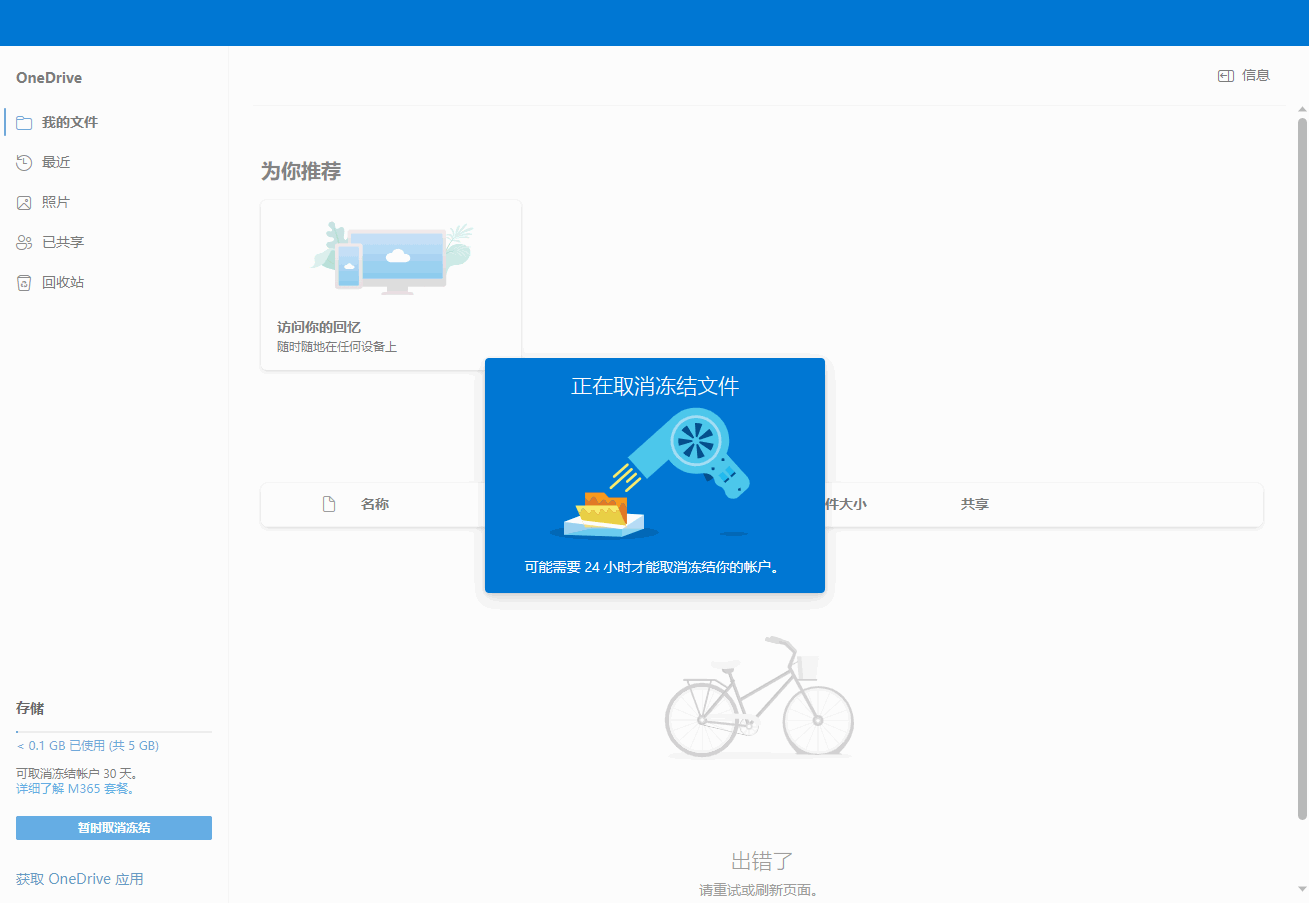Click the file type icon column header

coord(328,504)
